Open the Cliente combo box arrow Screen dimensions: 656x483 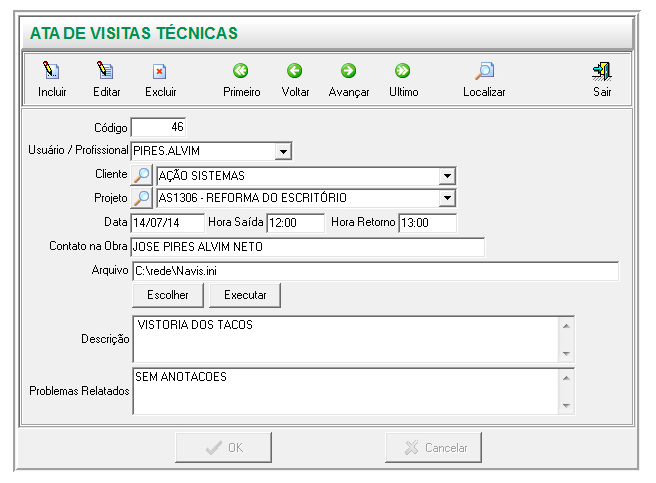pos(446,176)
